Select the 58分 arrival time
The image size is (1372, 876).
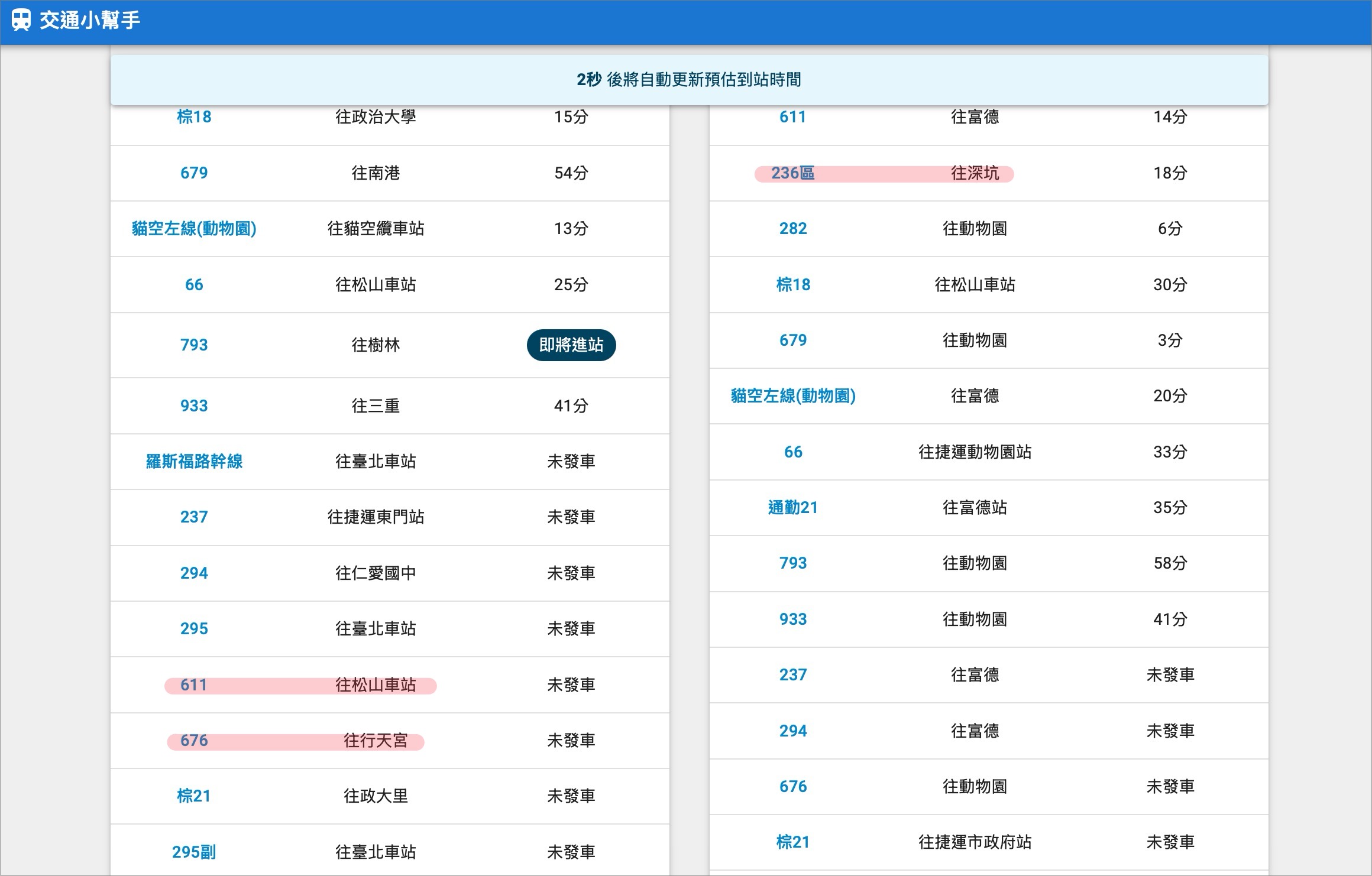point(1170,563)
